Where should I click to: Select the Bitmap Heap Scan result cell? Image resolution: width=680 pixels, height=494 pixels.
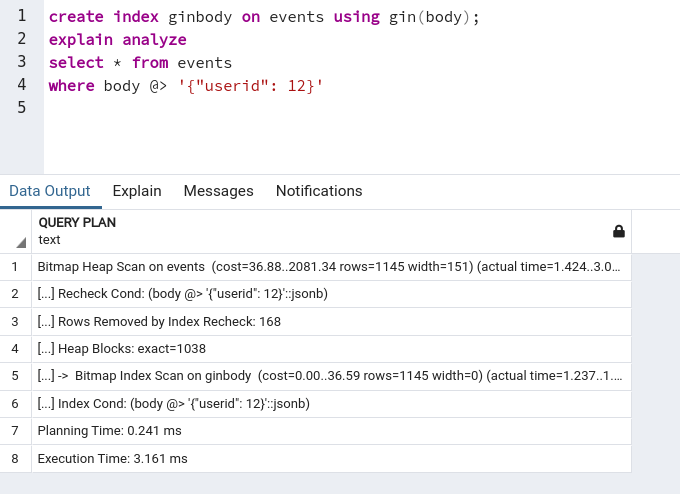[330, 267]
